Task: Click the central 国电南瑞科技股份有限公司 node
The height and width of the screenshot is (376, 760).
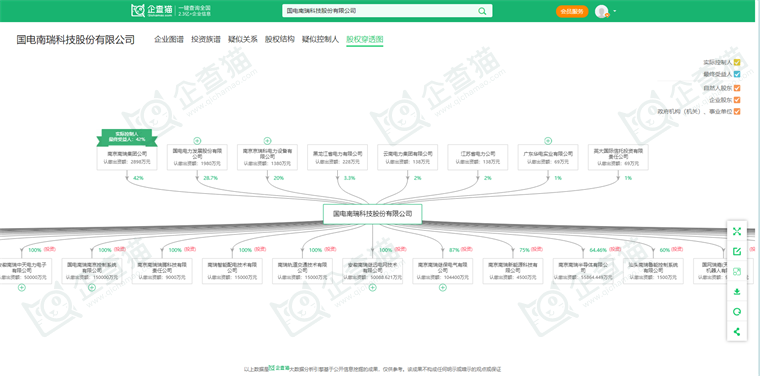Action: click(x=372, y=214)
